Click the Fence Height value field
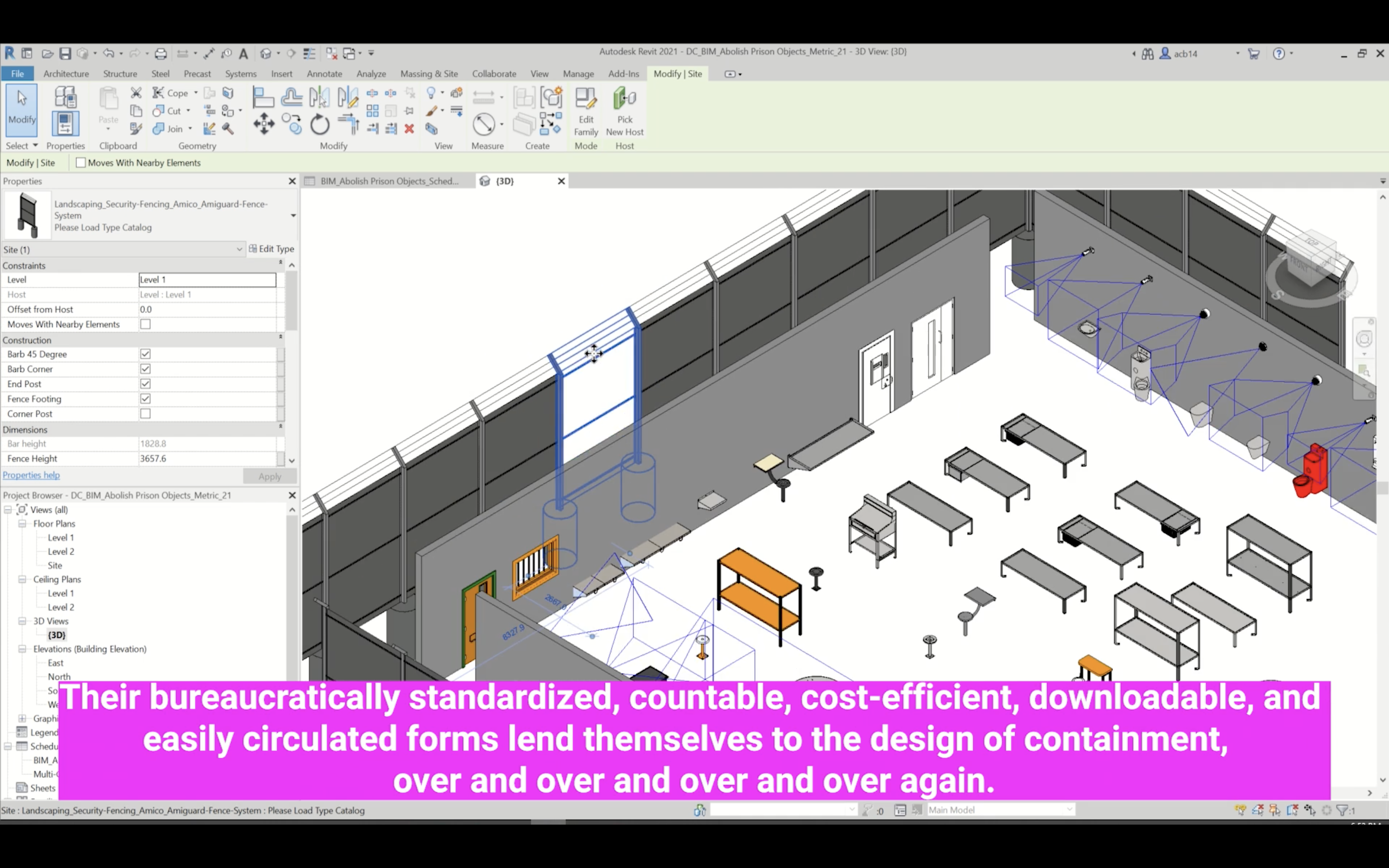The height and width of the screenshot is (868, 1389). pyautogui.click(x=206, y=459)
